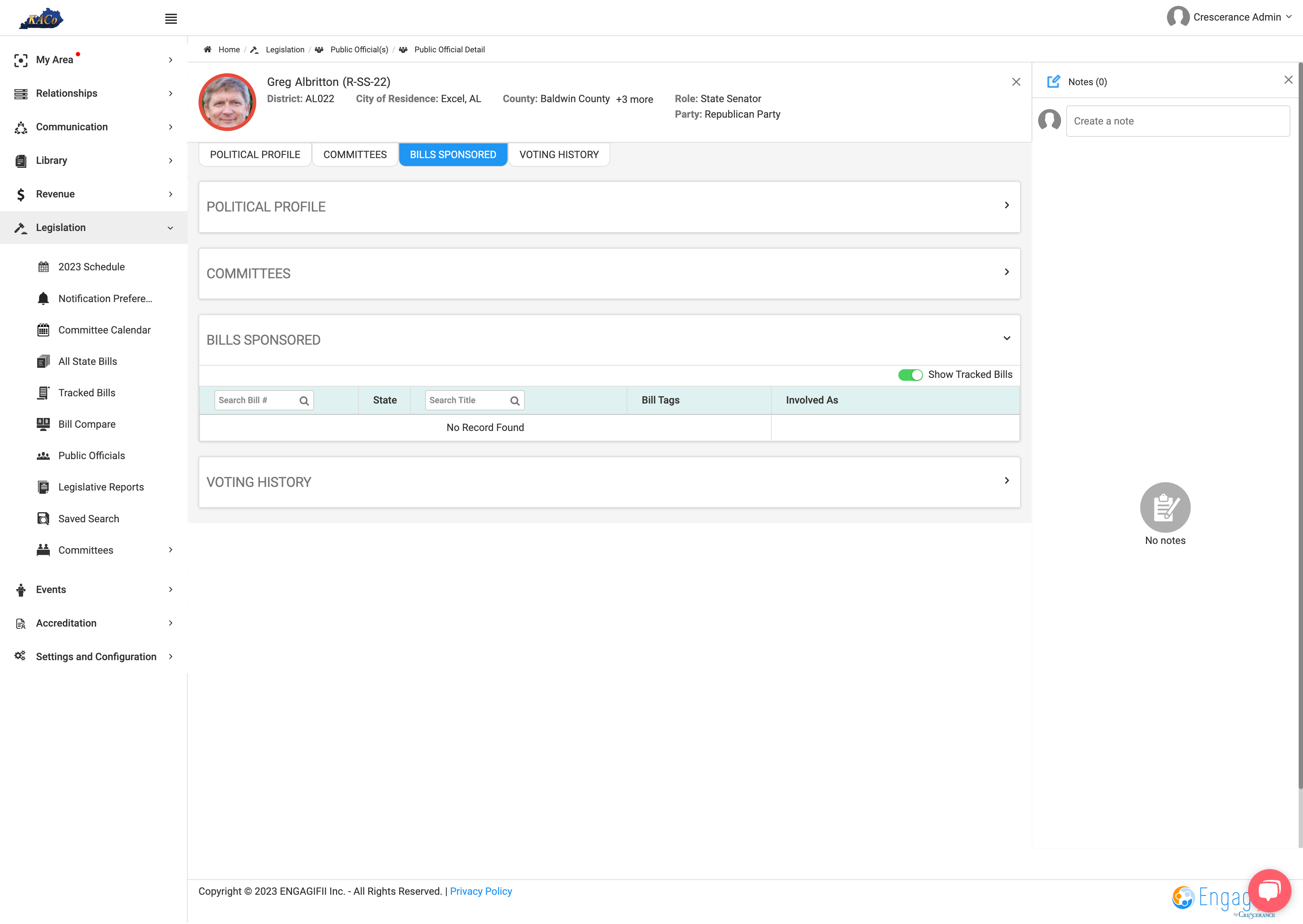
Task: Click Greg Albritton's profile photo
Action: pyautogui.click(x=227, y=103)
